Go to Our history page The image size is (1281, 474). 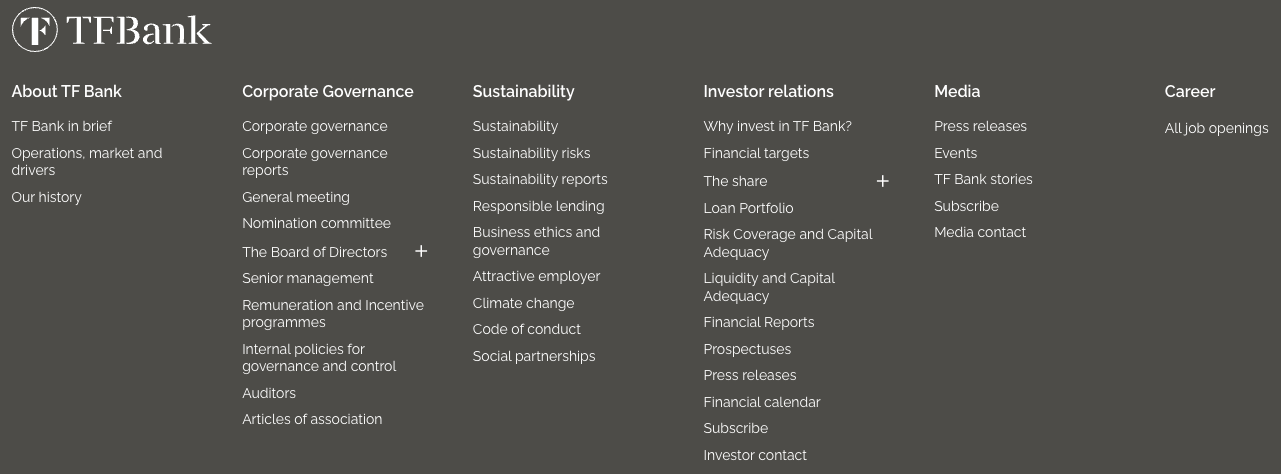tap(46, 197)
